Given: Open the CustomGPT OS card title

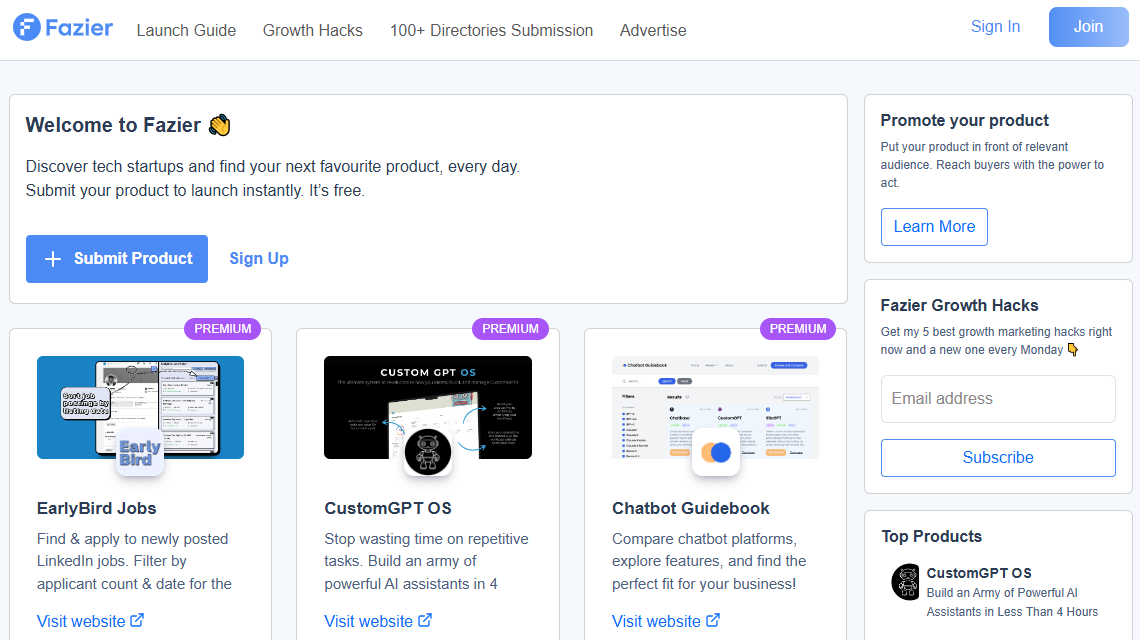Looking at the screenshot, I should 388,508.
